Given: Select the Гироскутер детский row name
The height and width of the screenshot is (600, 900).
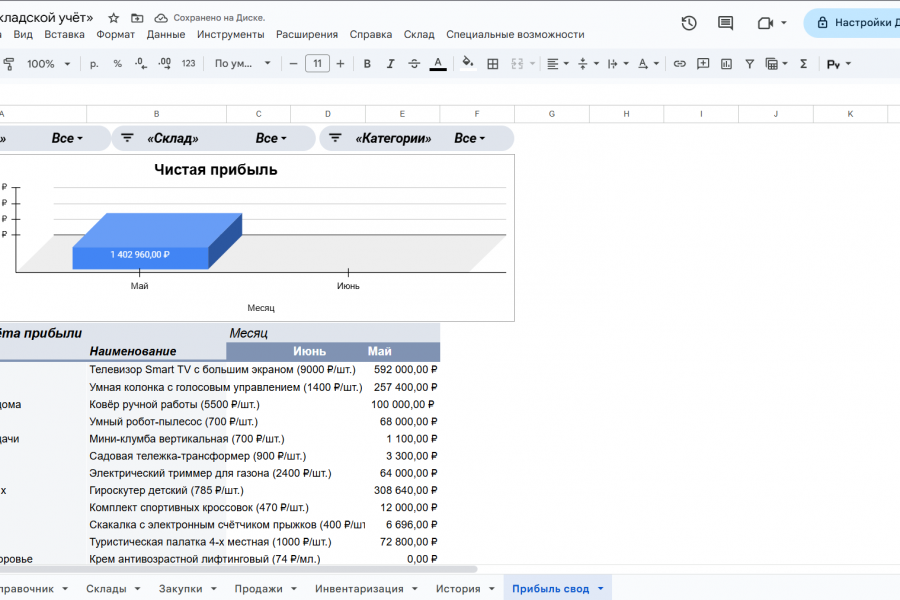Looking at the screenshot, I should (x=166, y=490).
